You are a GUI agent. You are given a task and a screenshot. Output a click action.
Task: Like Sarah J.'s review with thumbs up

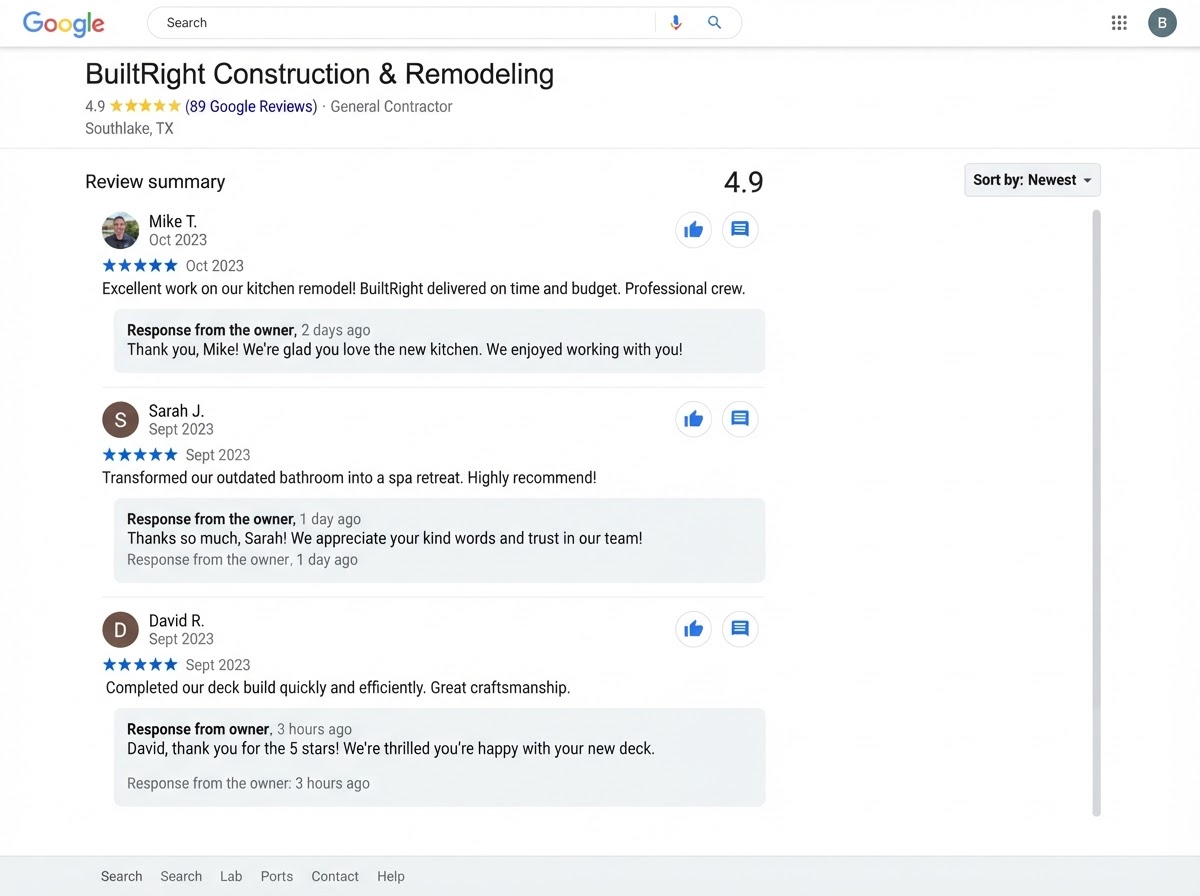[x=694, y=419]
